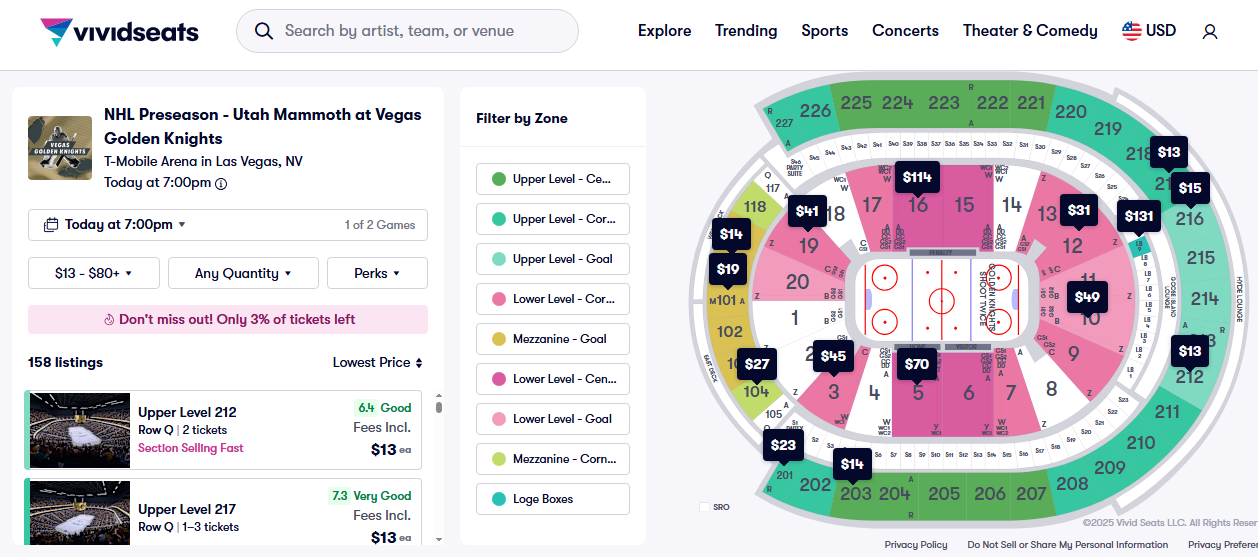Viewport: 1258px width, 557px height.
Task: Click the US flag currency icon
Action: click(x=1131, y=31)
